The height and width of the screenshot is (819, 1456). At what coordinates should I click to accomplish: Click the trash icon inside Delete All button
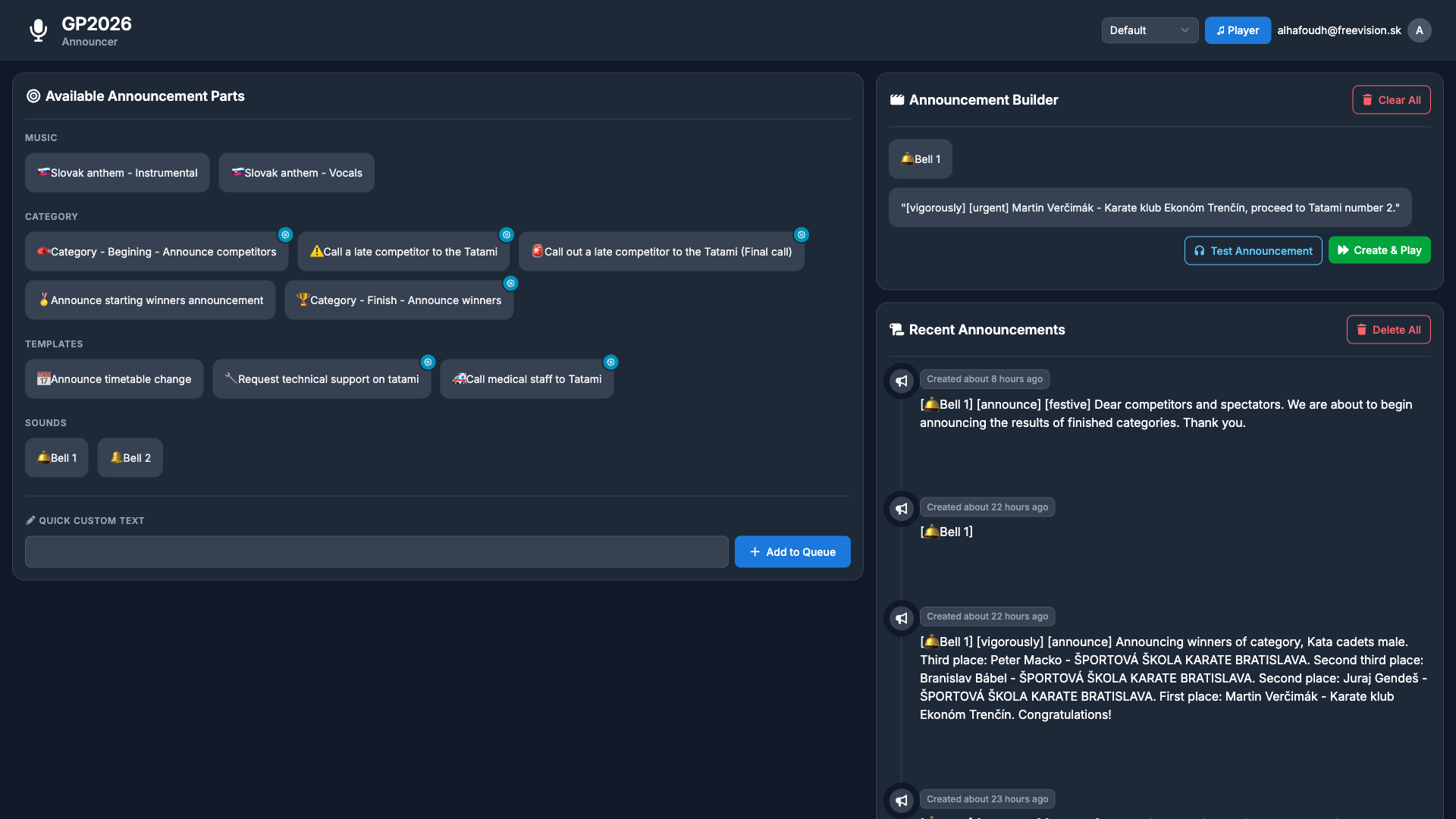pyautogui.click(x=1361, y=329)
